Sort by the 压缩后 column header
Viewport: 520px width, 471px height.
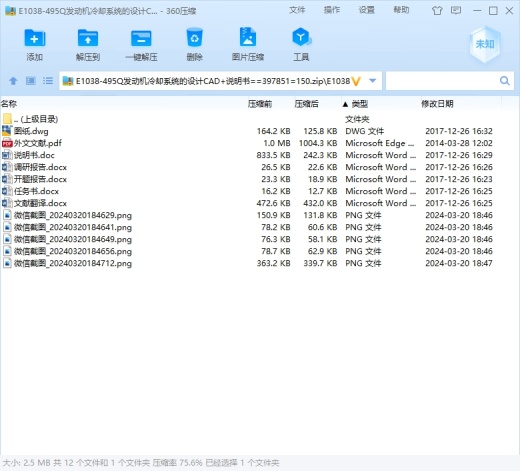coord(306,104)
